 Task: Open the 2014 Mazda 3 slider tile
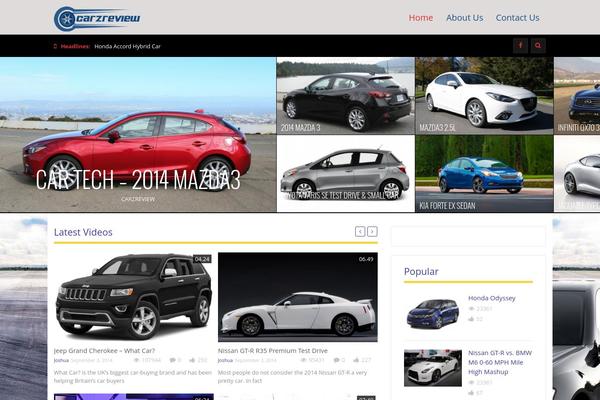346,96
